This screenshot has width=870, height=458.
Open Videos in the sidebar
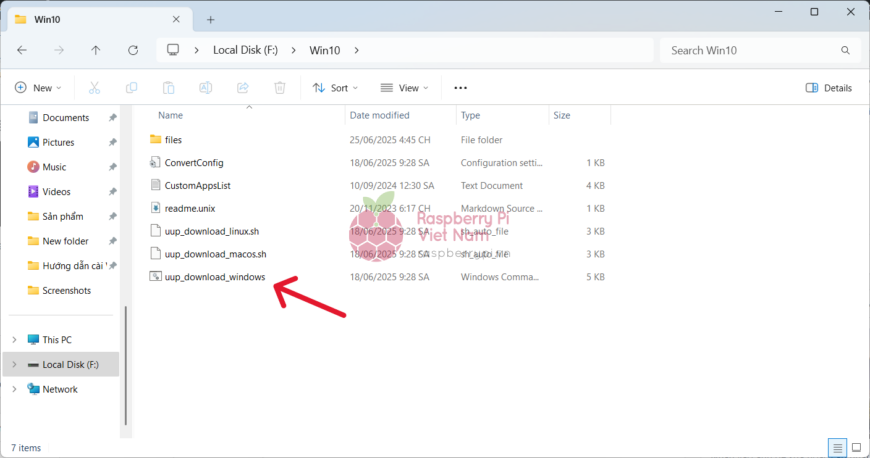click(x=56, y=192)
